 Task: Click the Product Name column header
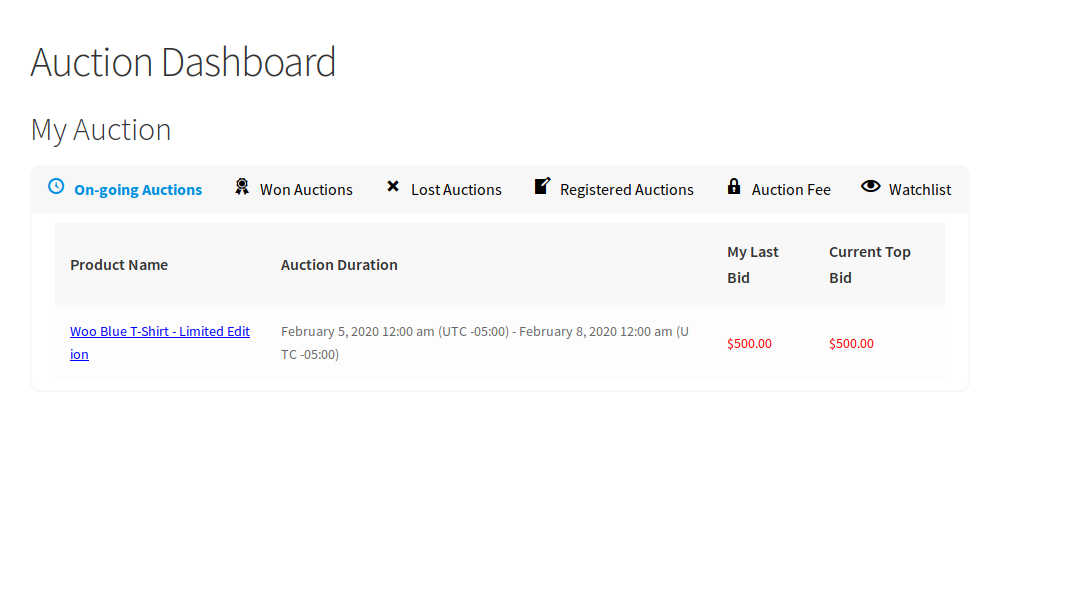click(x=119, y=265)
